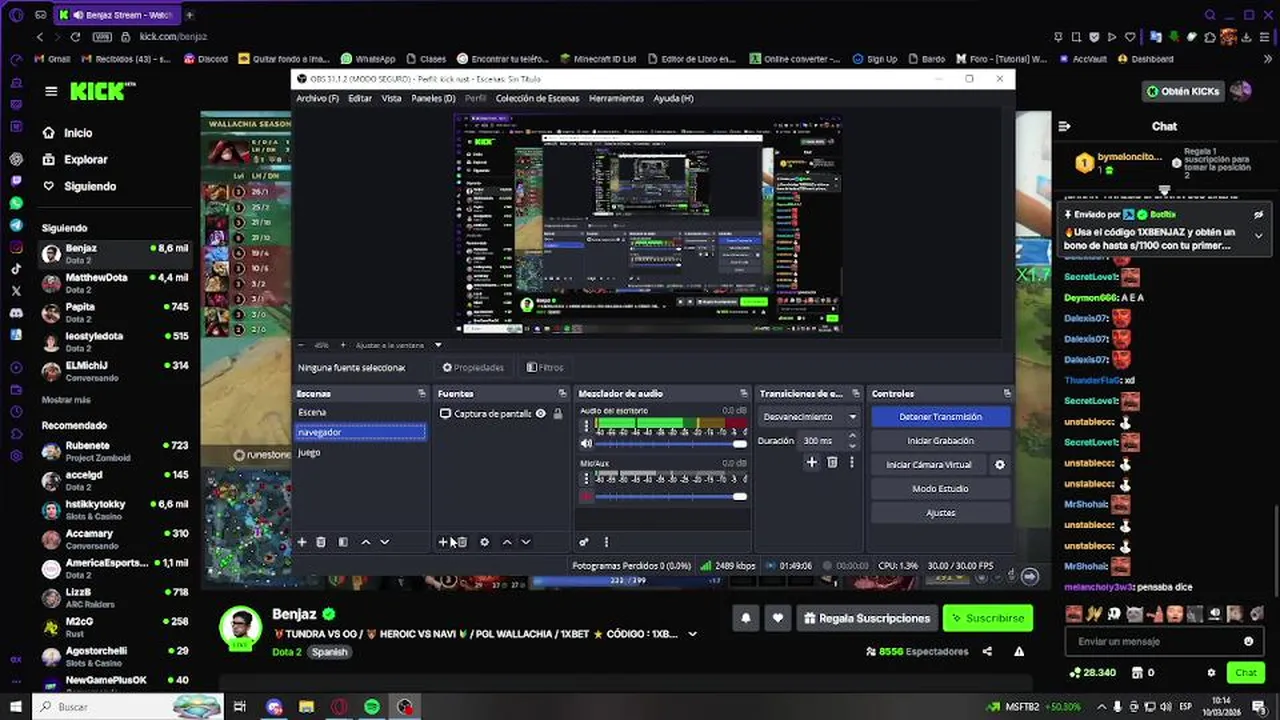Open scene filters icon in Escenas panel
1280x720 pixels.
click(x=343, y=542)
